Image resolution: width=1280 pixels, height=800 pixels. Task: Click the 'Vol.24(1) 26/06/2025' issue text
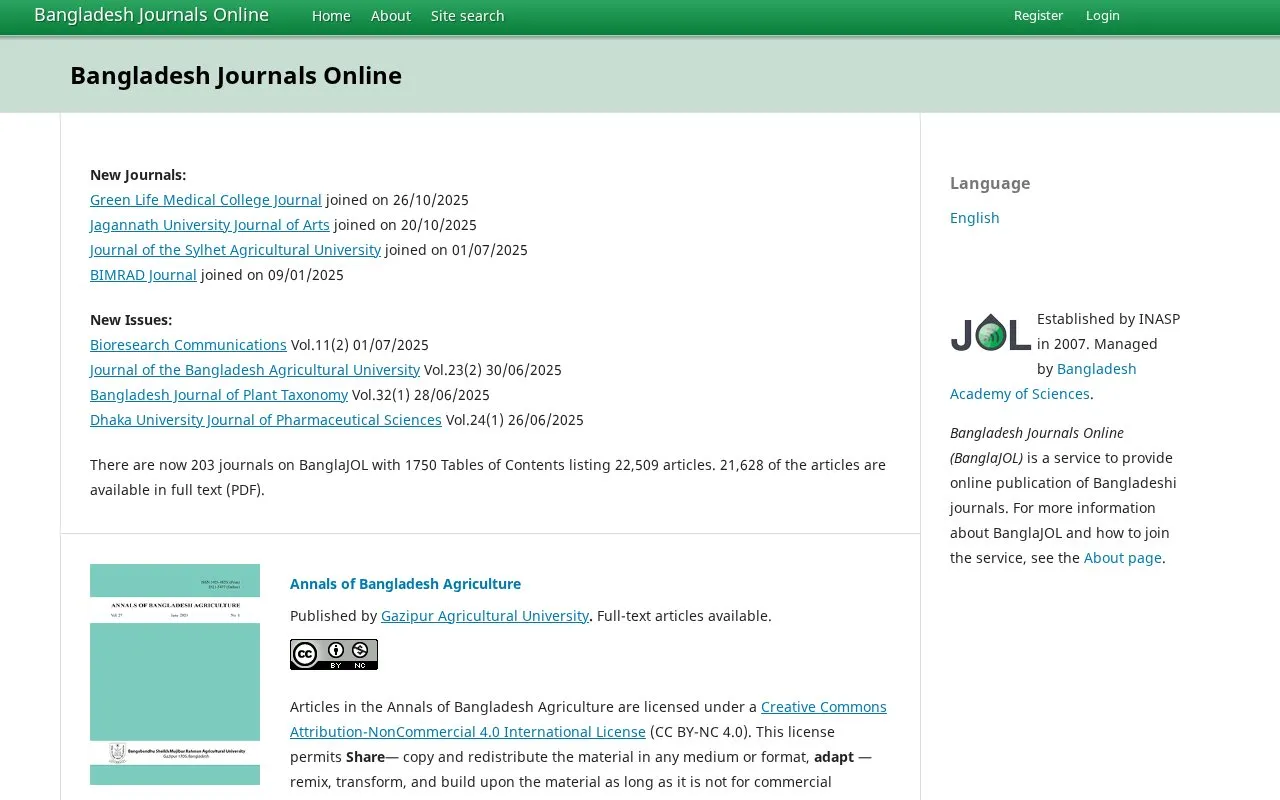[515, 420]
